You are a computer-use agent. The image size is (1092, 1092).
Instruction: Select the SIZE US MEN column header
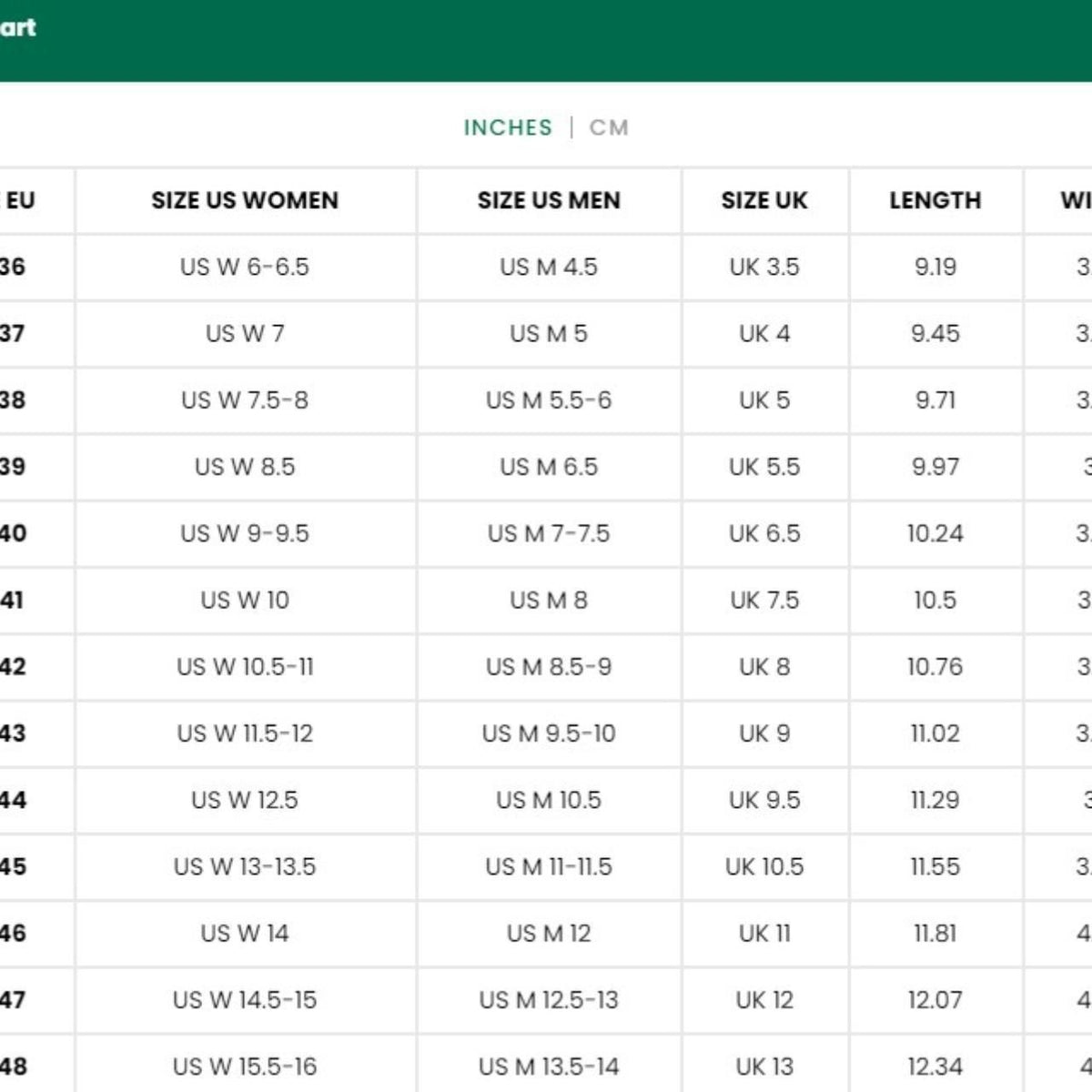coord(549,200)
